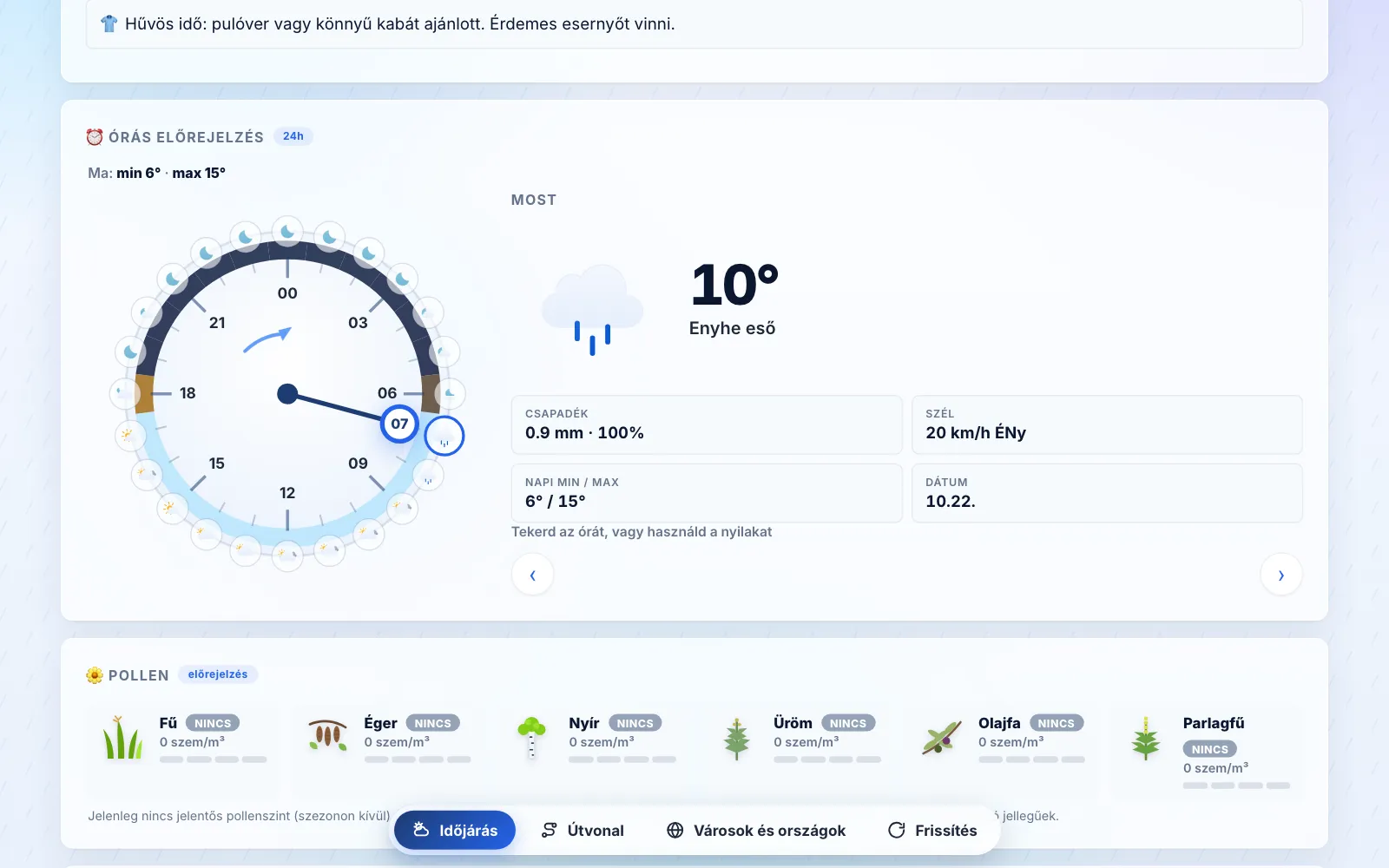The width and height of the screenshot is (1389, 868).
Task: Select the Éger alder pollen icon
Action: tap(327, 735)
